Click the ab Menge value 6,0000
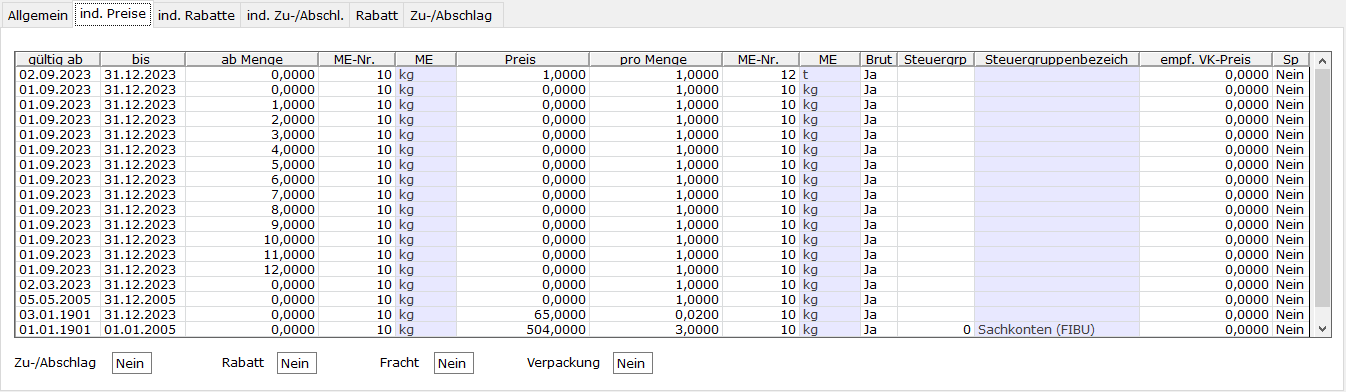Viewport: 1346px width, 392px height. tap(252, 179)
